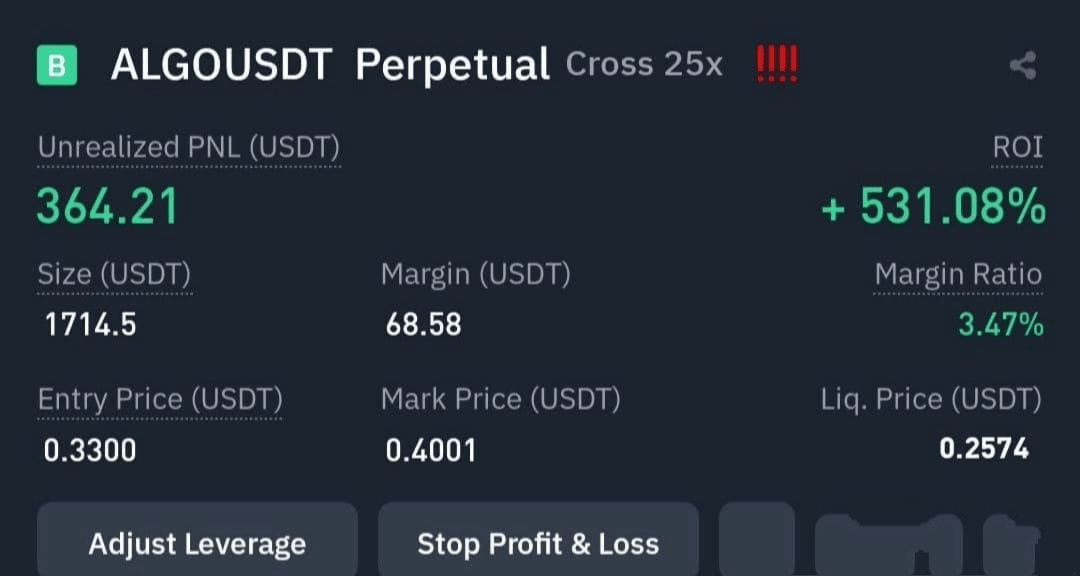Tap the Mark Price (USDT) label
Image resolution: width=1080 pixels, height=576 pixels.
(500, 399)
